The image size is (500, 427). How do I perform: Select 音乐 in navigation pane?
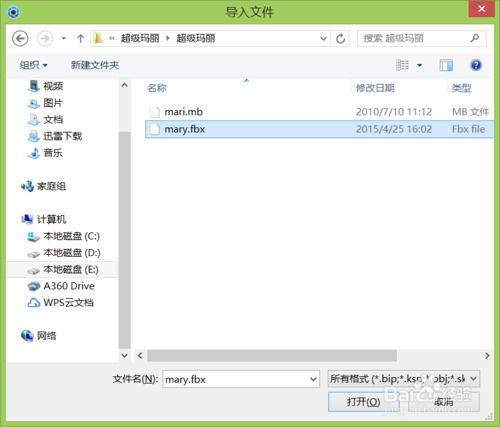pyautogui.click(x=45, y=153)
